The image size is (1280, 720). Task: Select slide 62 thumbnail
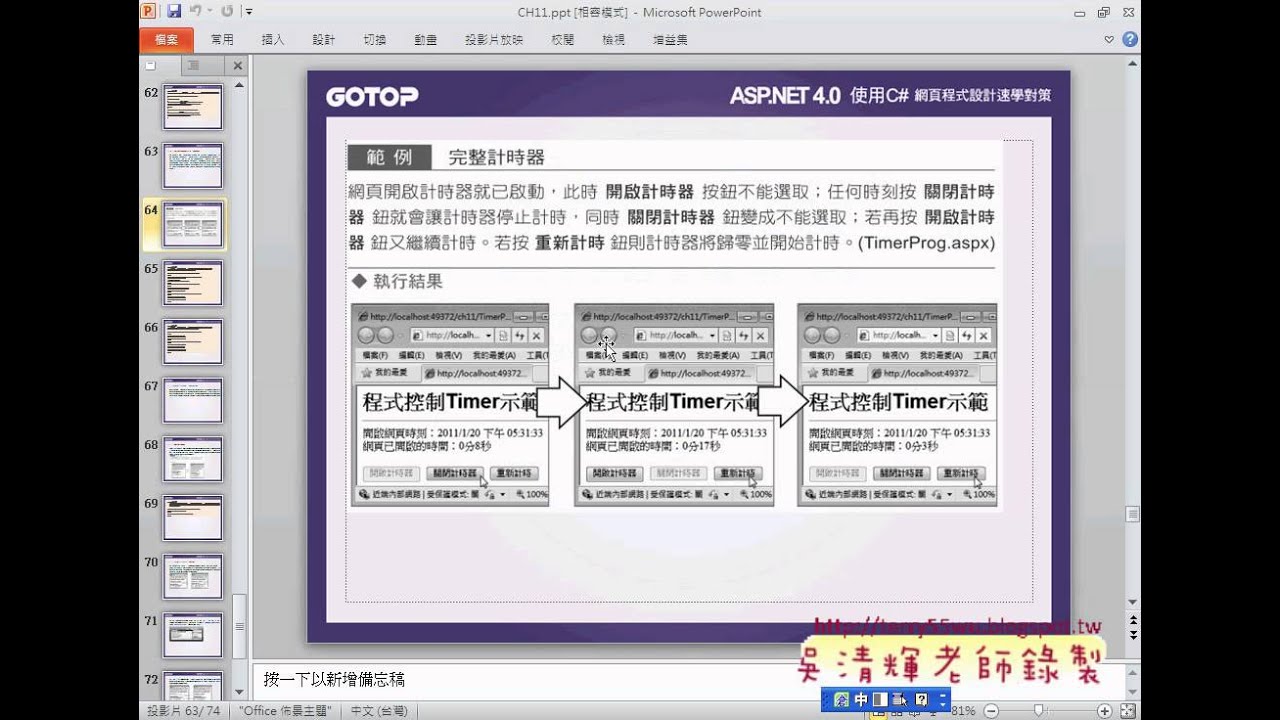[193, 107]
